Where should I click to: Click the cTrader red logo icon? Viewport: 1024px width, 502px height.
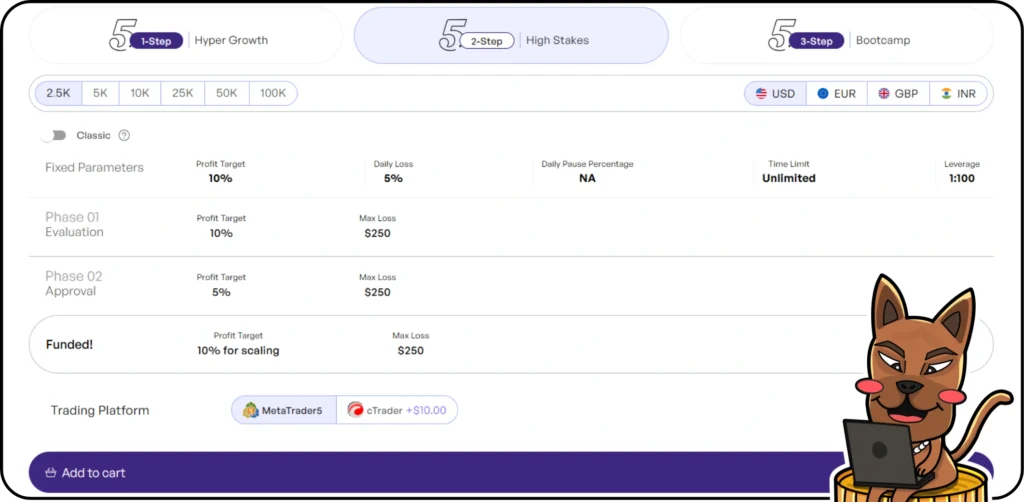[355, 410]
